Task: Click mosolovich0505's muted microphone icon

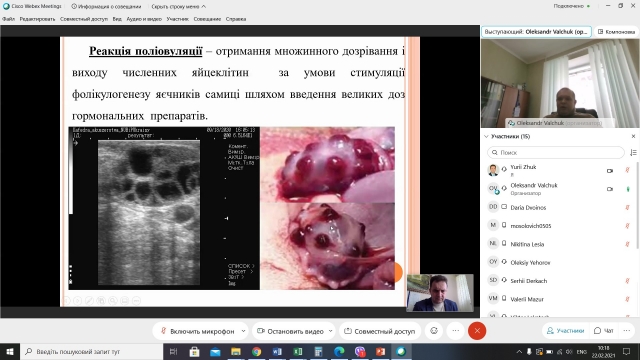Action: pyautogui.click(x=627, y=226)
